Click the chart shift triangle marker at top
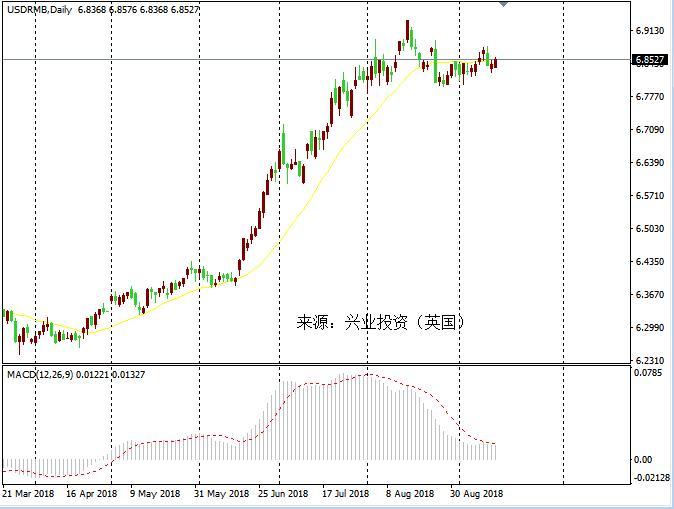 pos(503,4)
